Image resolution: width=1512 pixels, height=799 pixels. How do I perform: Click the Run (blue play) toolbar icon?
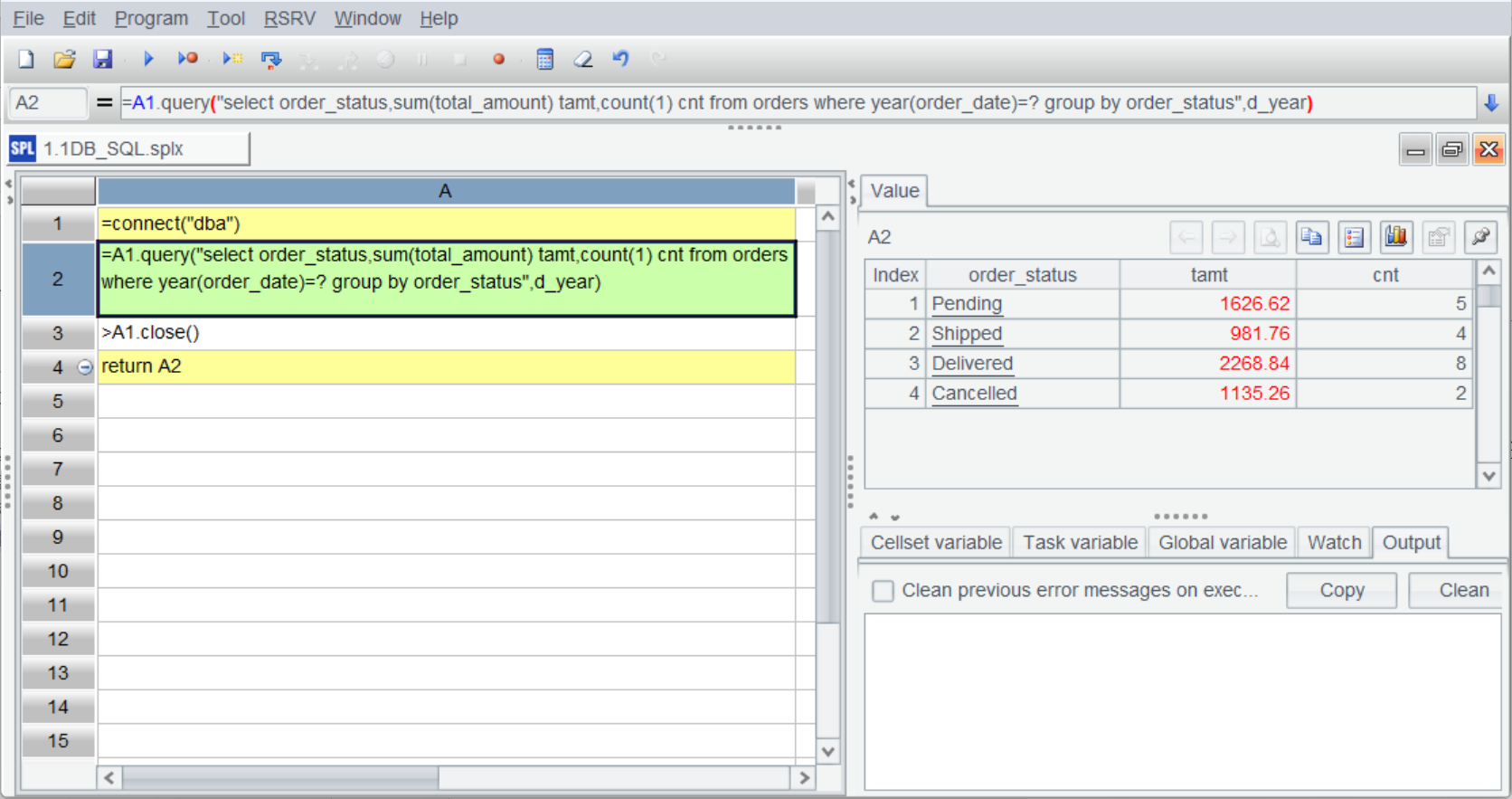[148, 59]
